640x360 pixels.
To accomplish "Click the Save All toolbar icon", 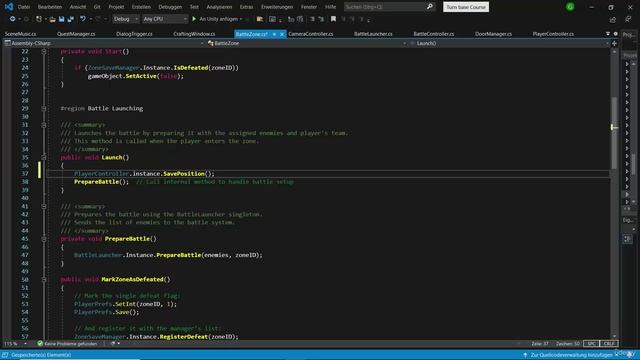I will (71, 19).
